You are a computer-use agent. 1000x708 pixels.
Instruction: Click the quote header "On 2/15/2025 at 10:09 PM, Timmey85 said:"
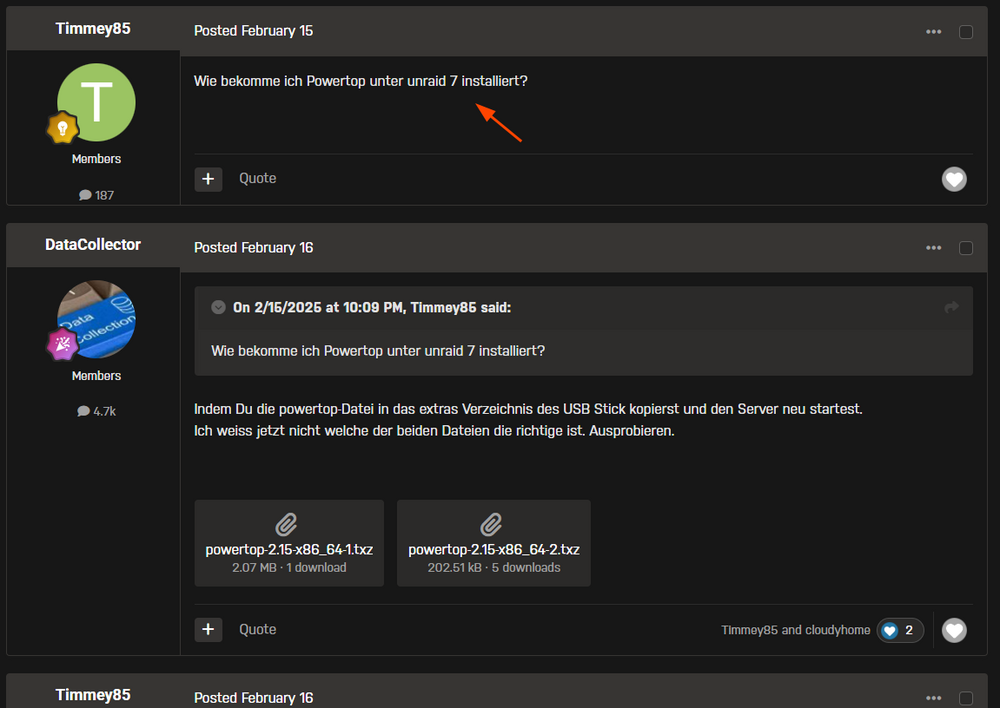pyautogui.click(x=372, y=307)
